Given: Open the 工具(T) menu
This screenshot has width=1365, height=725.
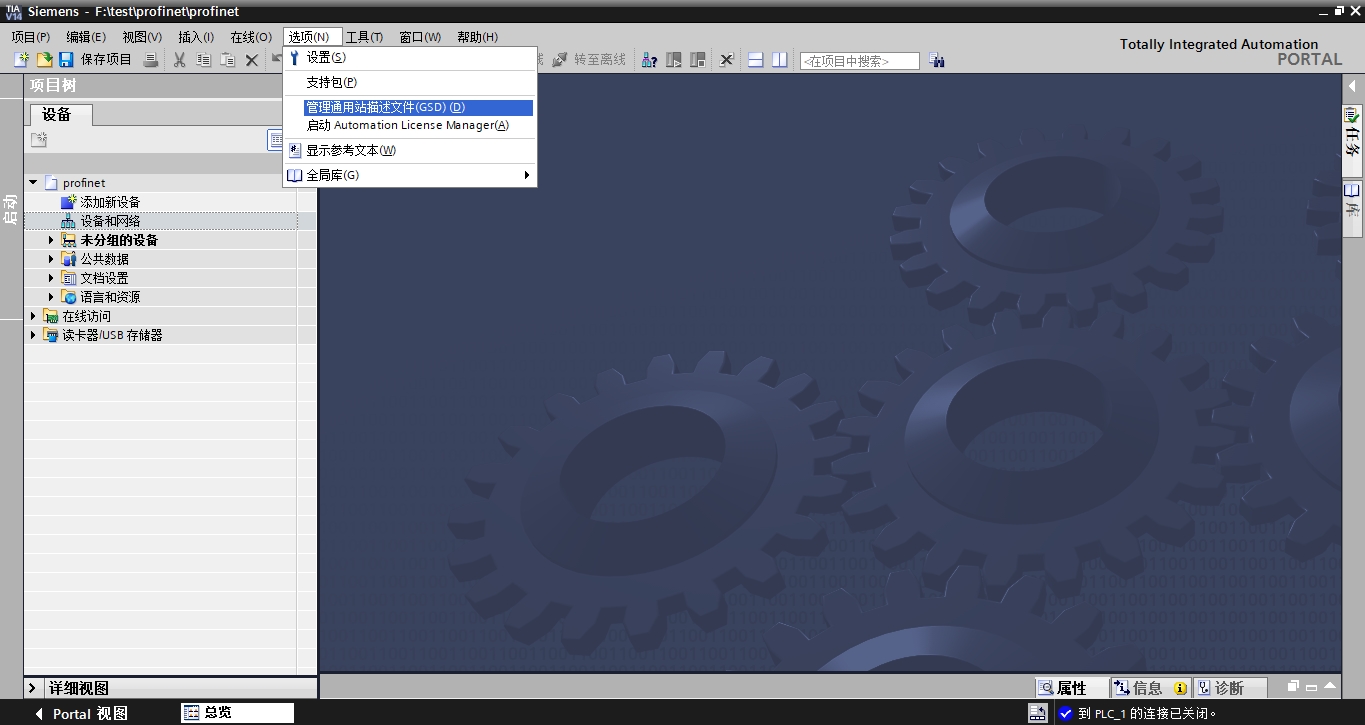Looking at the screenshot, I should (x=364, y=37).
